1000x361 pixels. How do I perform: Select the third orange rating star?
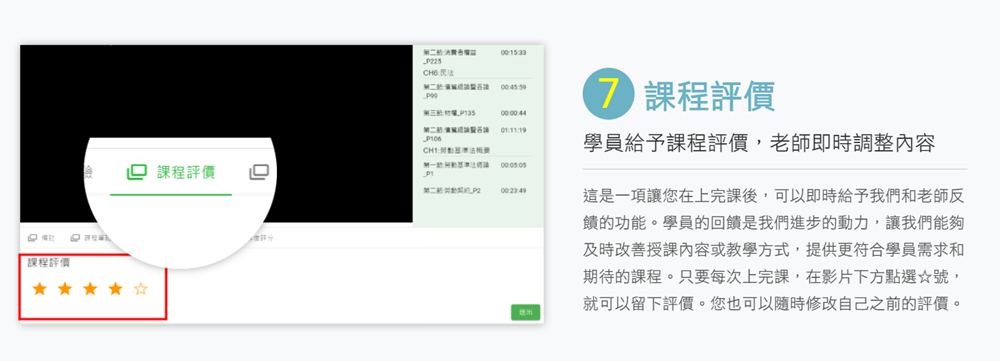[x=90, y=289]
